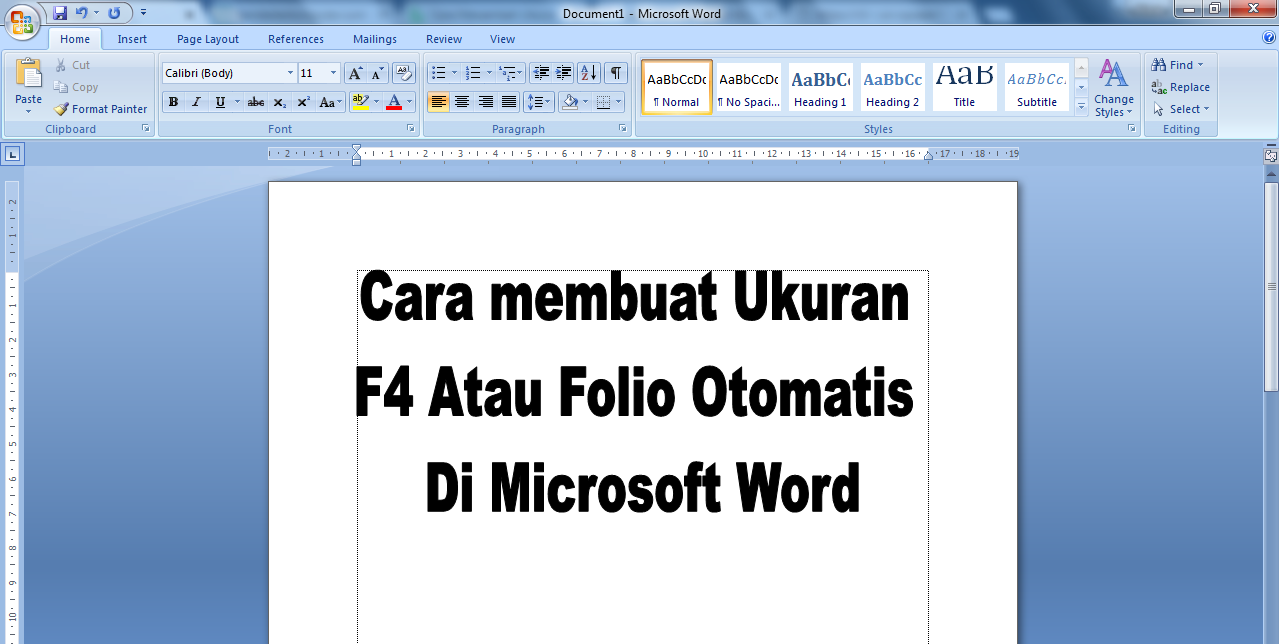The image size is (1279, 644).
Task: Toggle bold formatting
Action: (173, 102)
